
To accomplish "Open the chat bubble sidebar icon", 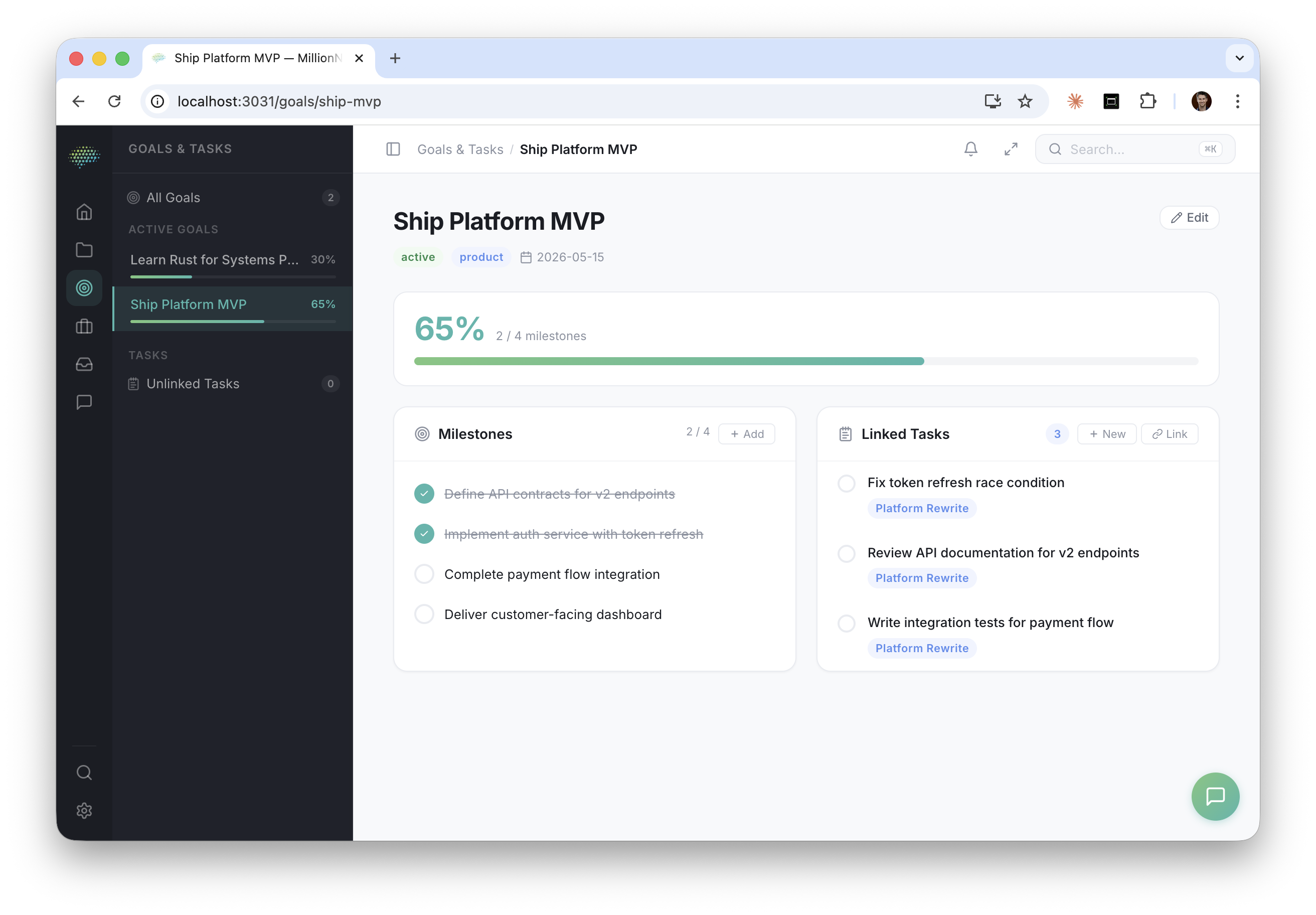I will (x=84, y=402).
